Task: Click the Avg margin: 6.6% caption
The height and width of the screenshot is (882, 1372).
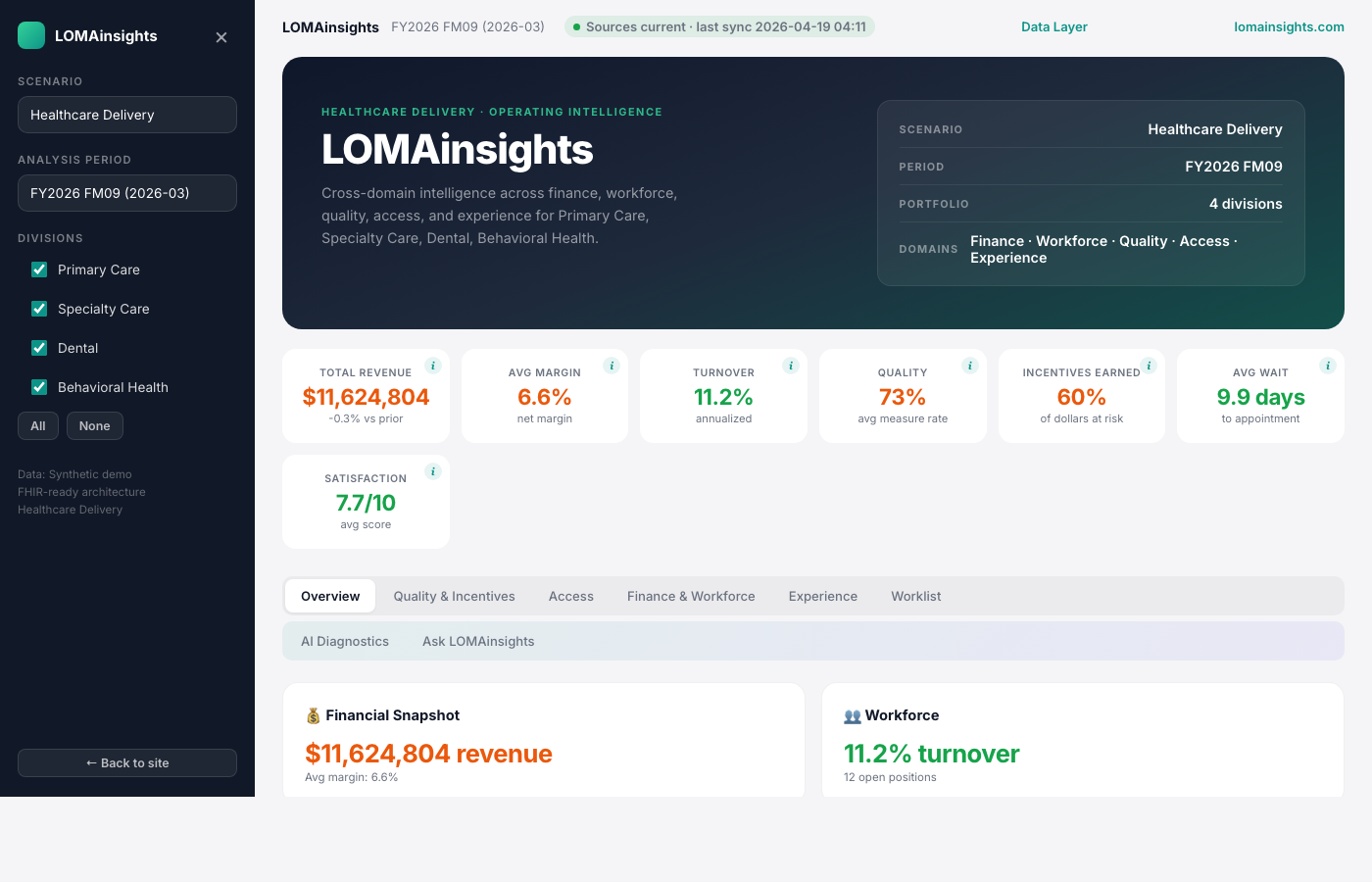Action: pyautogui.click(x=352, y=777)
